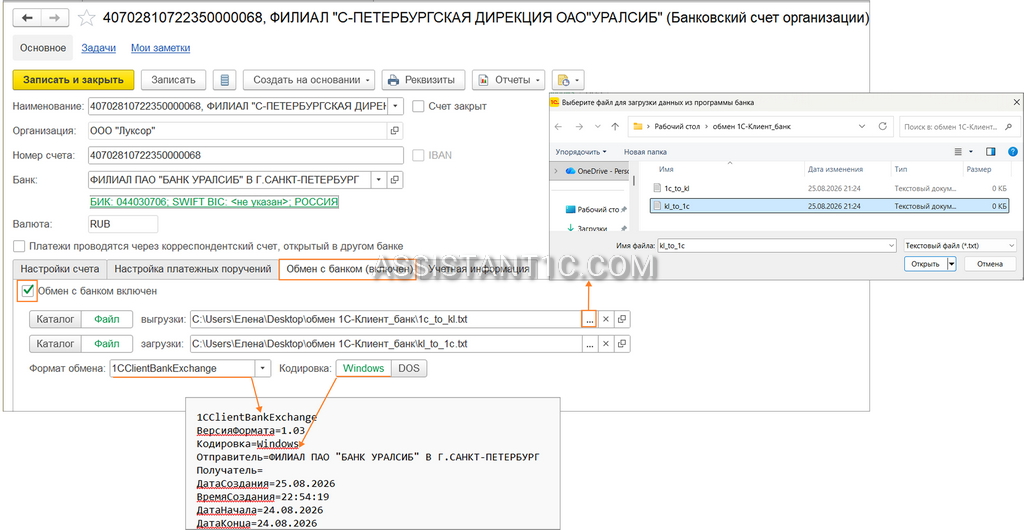1024x530 pixels.
Task: Enable payments via correspondent account checkbox
Action: pyautogui.click(x=20, y=246)
